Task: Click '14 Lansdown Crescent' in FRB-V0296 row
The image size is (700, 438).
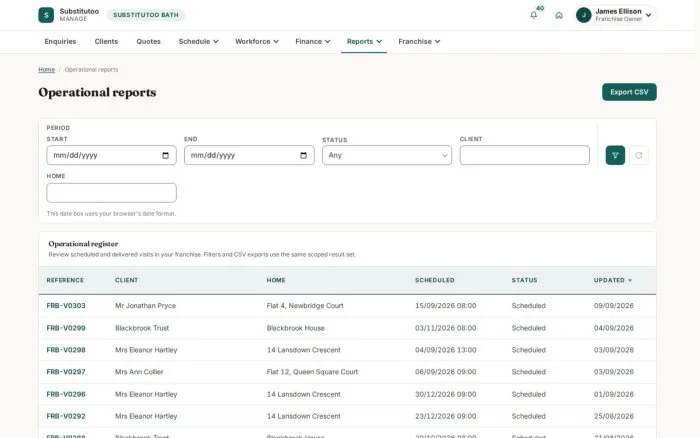Action: point(304,394)
